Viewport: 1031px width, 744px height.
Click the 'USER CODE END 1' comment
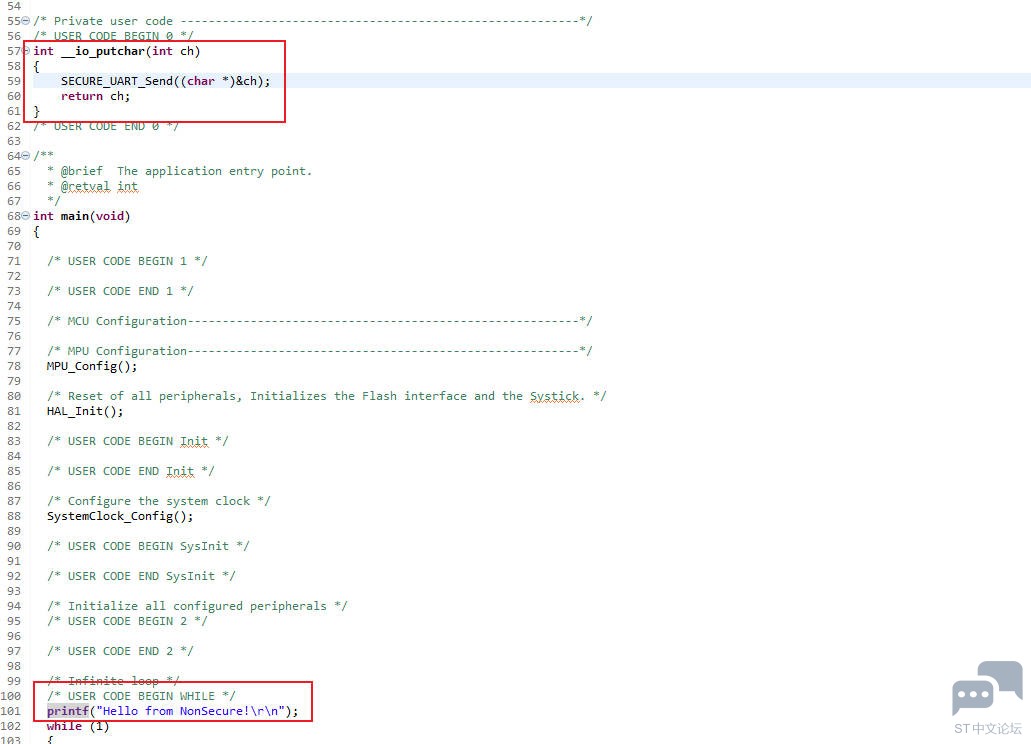(x=120, y=291)
